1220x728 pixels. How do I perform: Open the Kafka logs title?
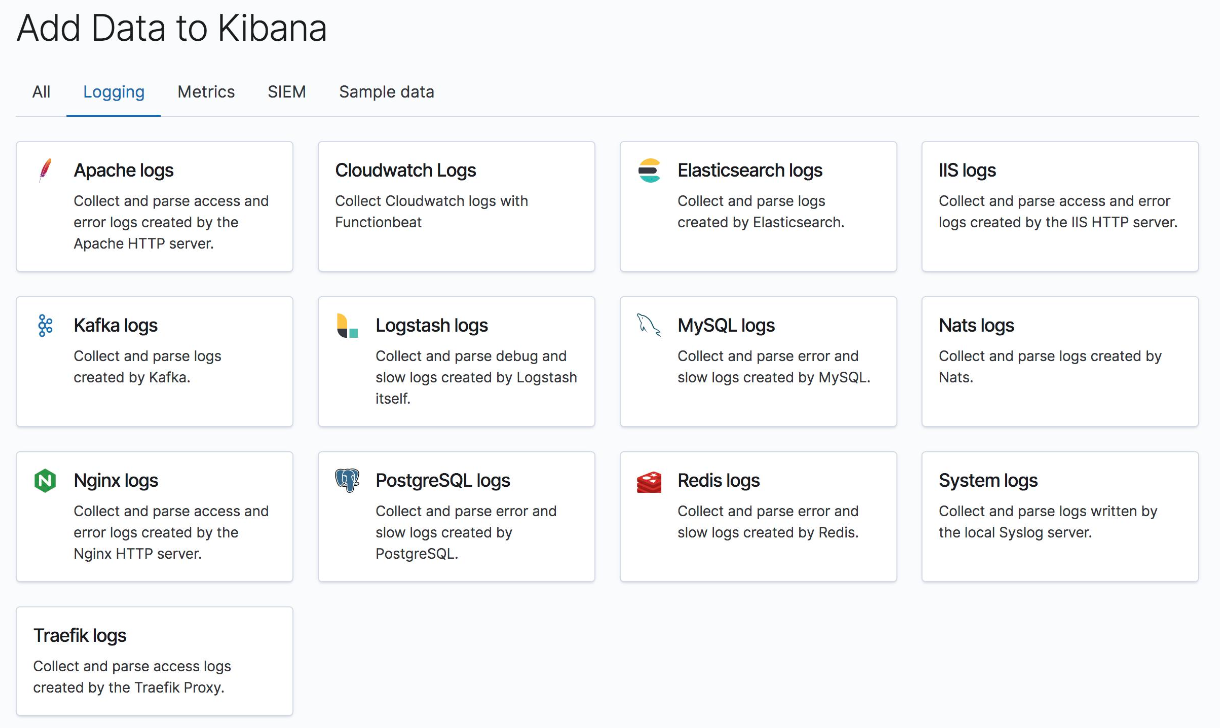pos(116,326)
